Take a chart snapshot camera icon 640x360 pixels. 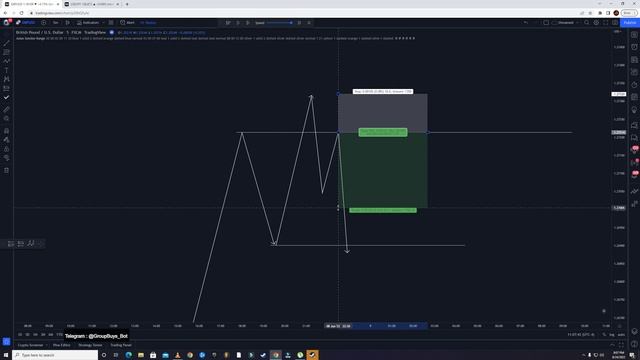click(x=615, y=23)
